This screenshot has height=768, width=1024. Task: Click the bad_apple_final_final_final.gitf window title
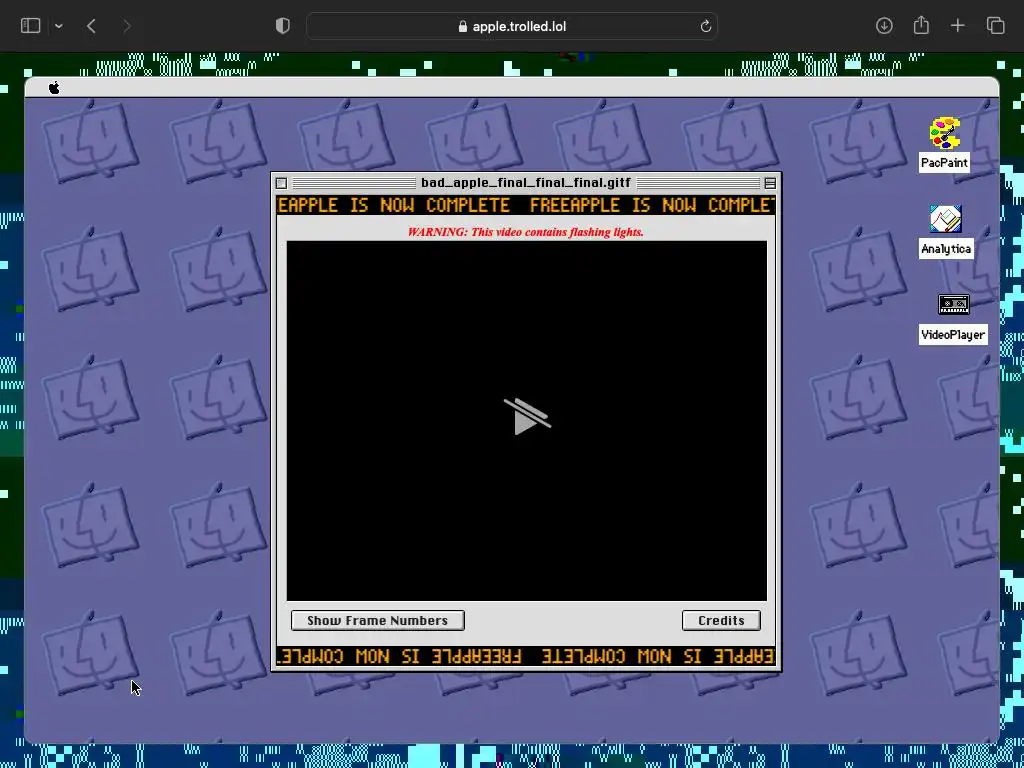pos(526,183)
